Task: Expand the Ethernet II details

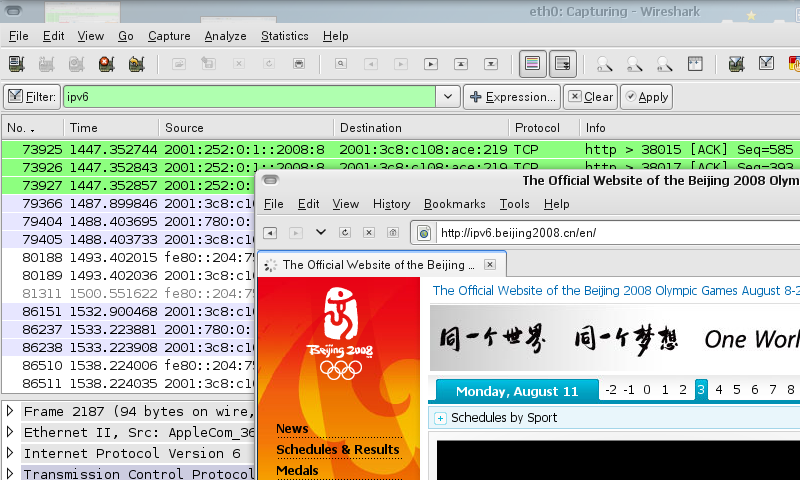Action: 10,432
